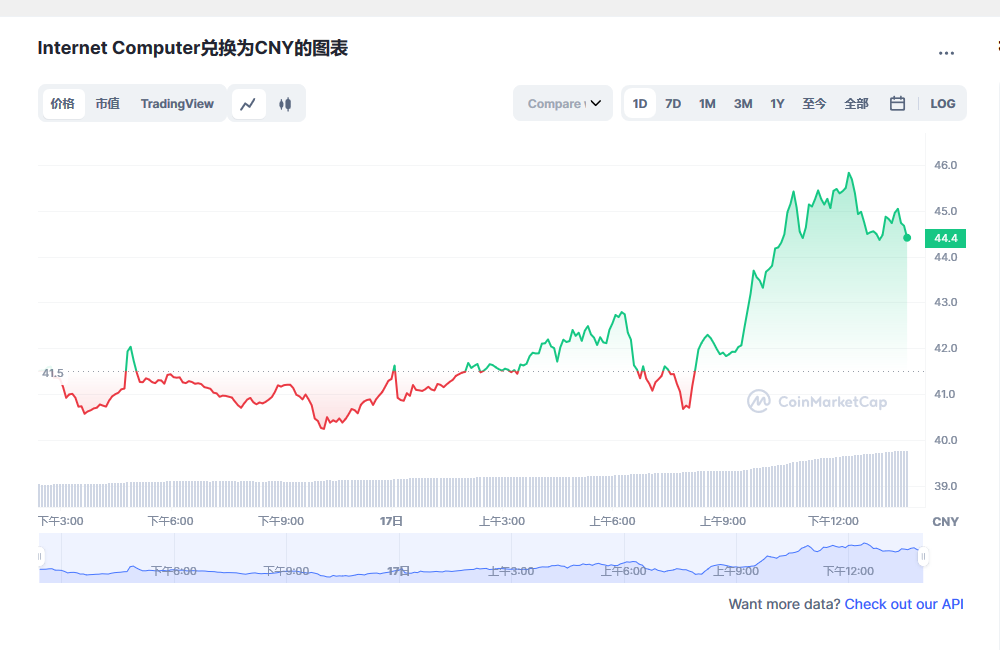Grab the right range slider handle
The height and width of the screenshot is (650, 1000).
923,557
